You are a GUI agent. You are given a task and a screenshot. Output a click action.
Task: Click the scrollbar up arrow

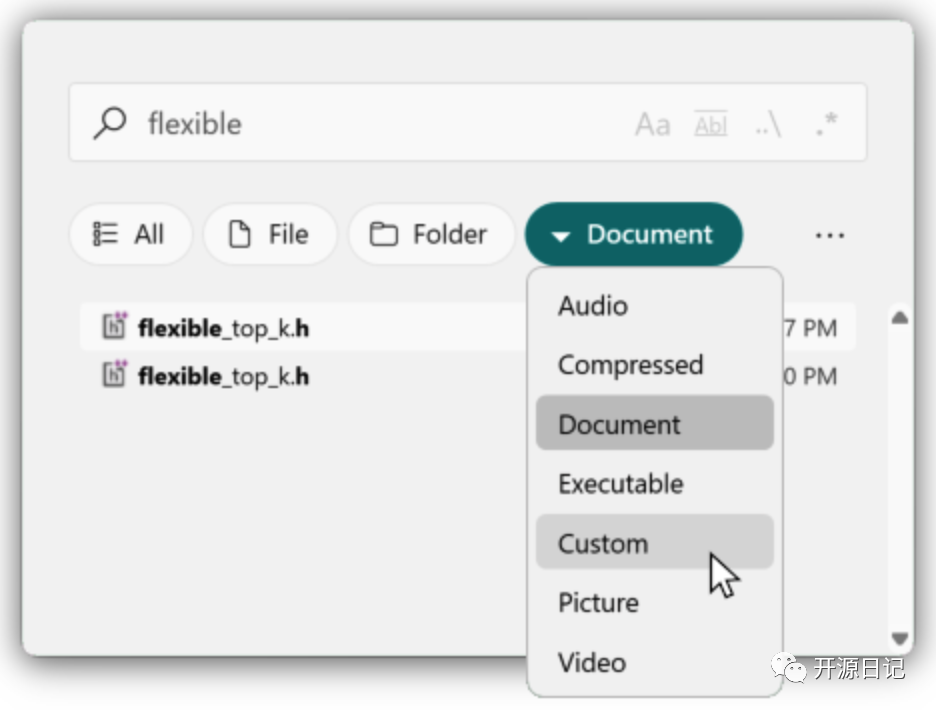click(900, 318)
